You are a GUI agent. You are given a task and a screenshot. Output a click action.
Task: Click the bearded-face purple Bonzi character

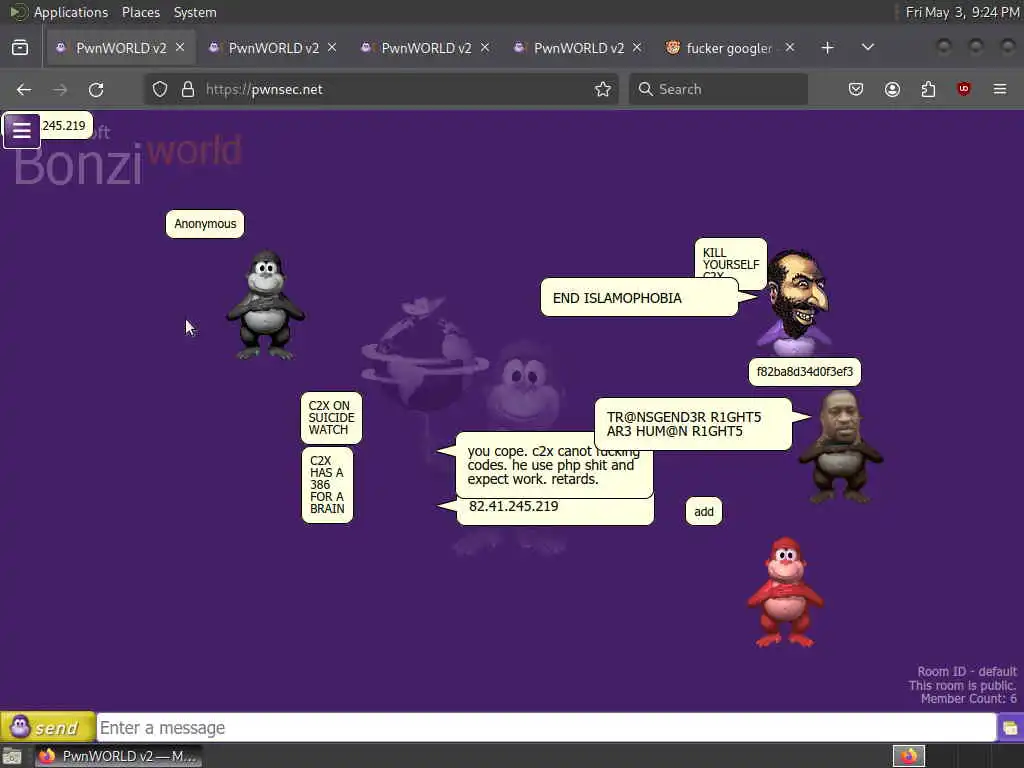pyautogui.click(x=795, y=302)
